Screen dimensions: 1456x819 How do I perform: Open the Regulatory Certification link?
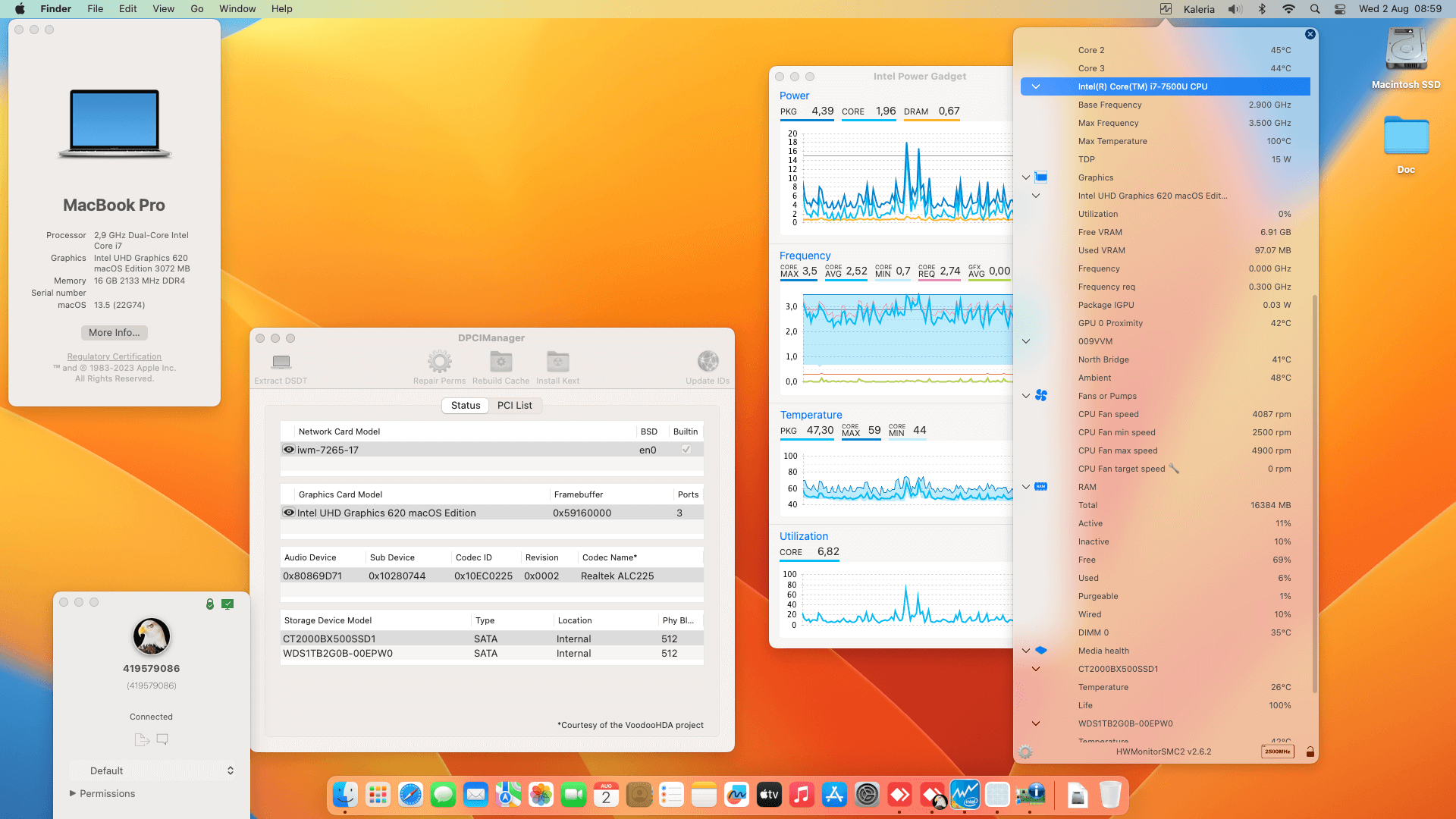[114, 356]
